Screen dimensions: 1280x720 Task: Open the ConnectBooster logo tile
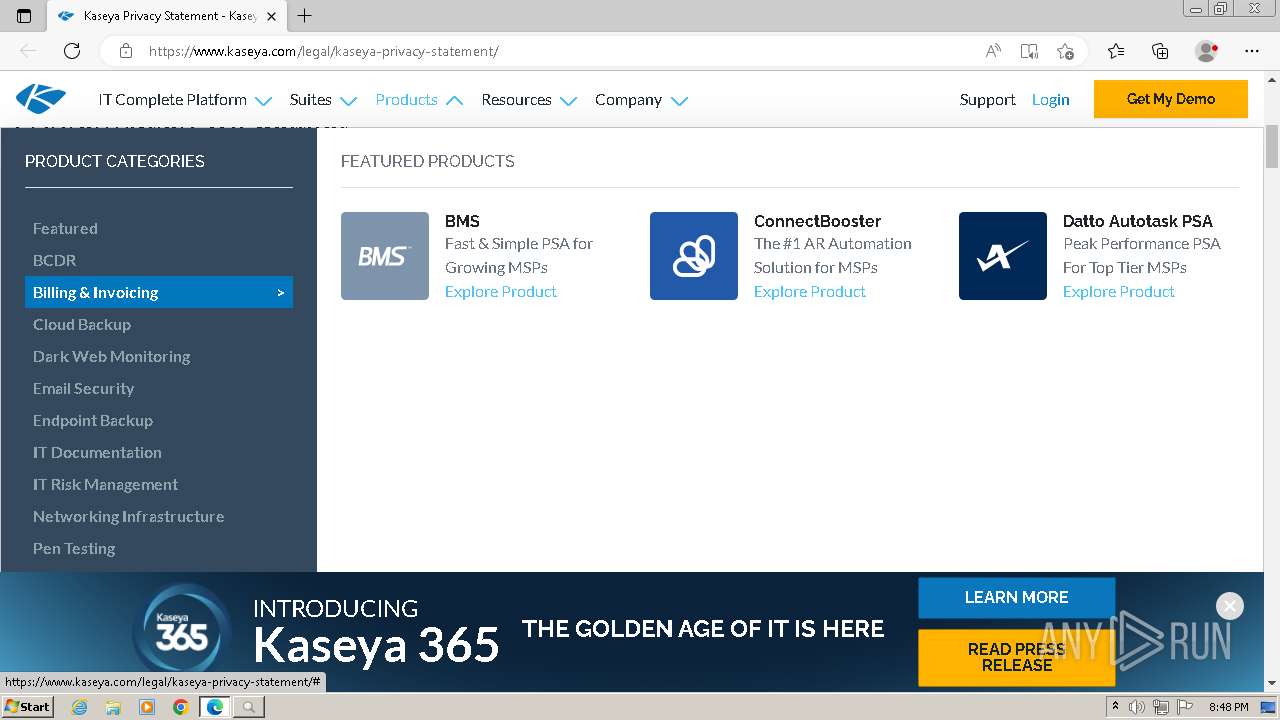(x=694, y=256)
